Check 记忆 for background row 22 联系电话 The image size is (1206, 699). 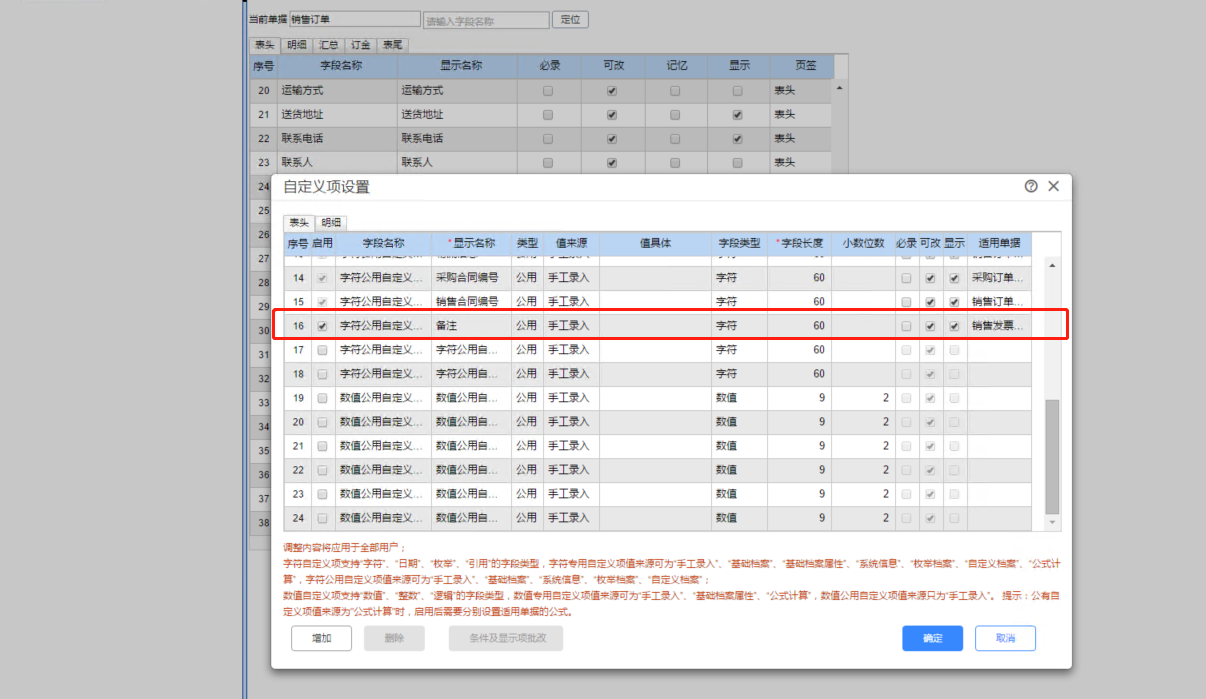pyautogui.click(x=675, y=139)
